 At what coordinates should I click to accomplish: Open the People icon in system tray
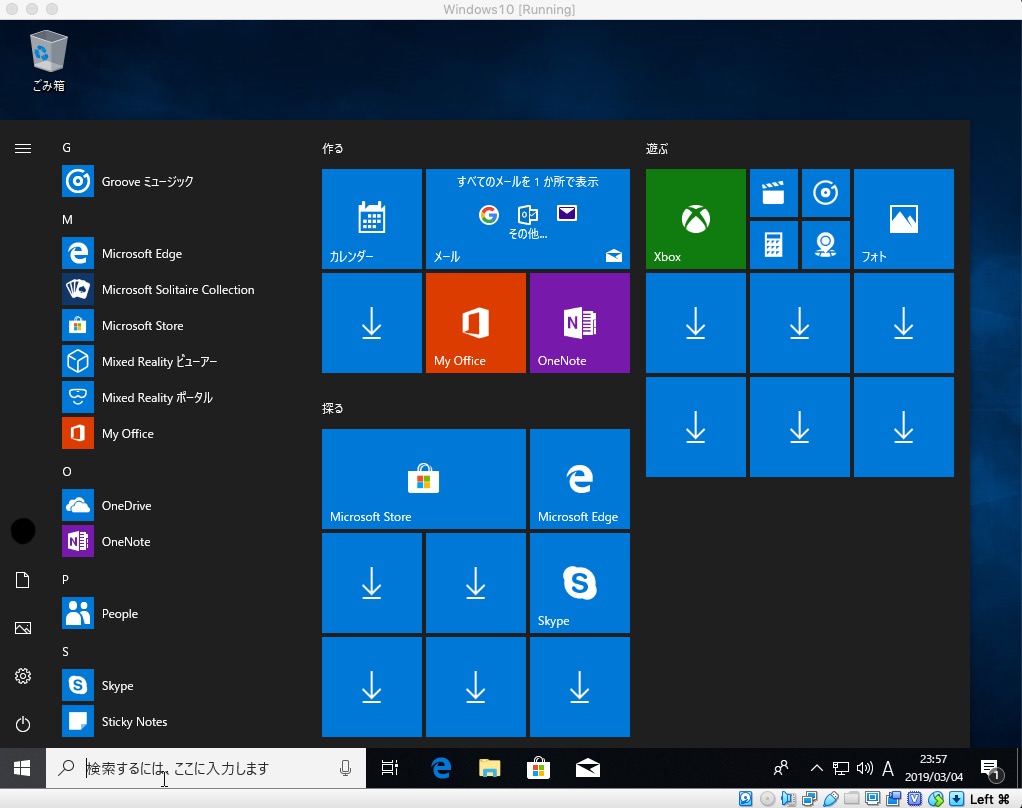(x=781, y=768)
